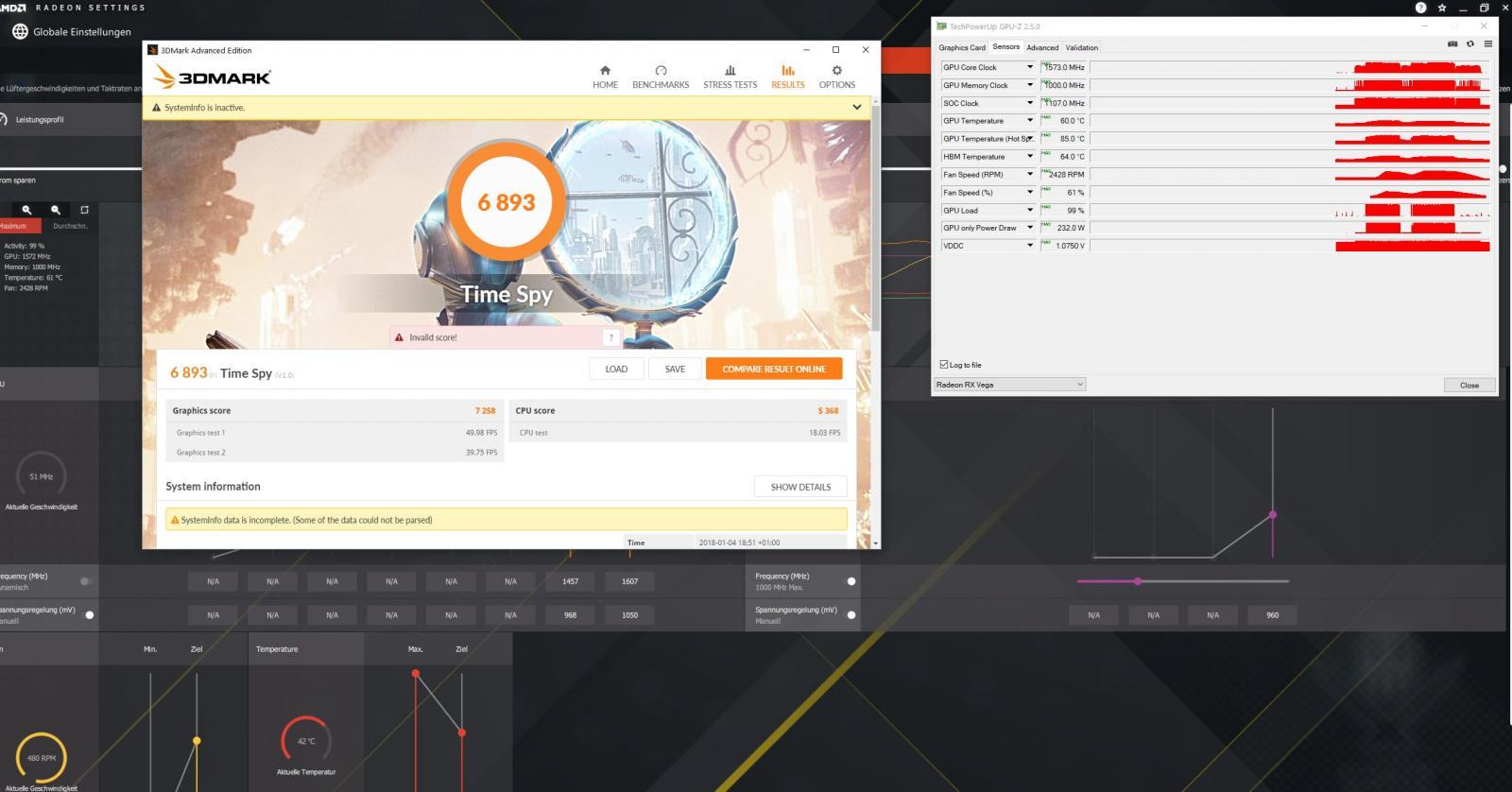1512x792 pixels.
Task: Open GPU-Z hamburger menu
Action: point(1487,43)
